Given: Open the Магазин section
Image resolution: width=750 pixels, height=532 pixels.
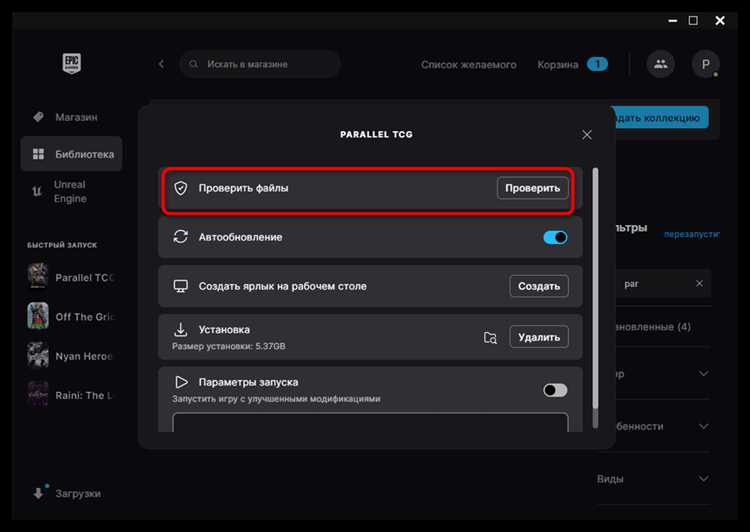Looking at the screenshot, I should click(x=71, y=117).
